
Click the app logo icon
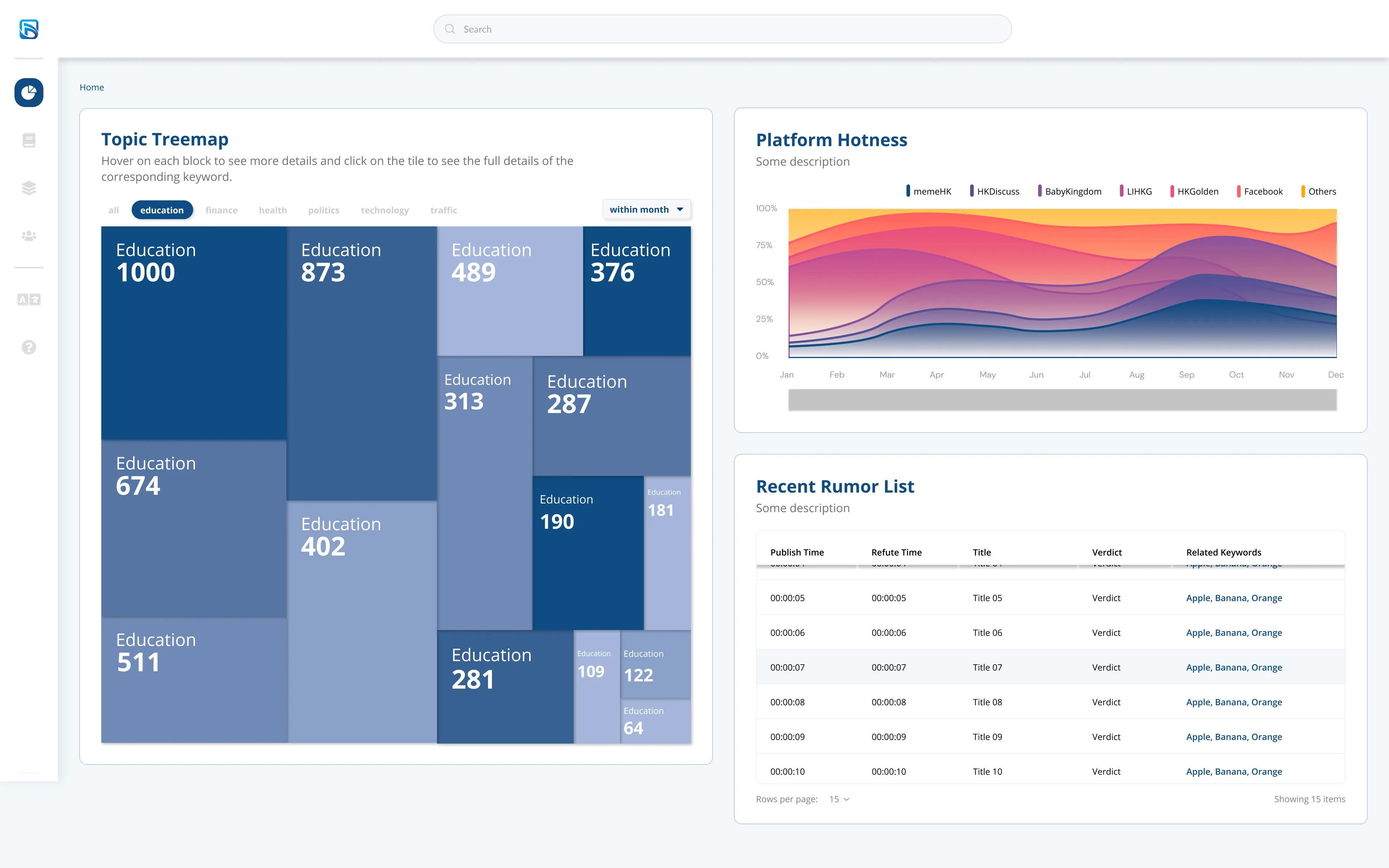29,29
